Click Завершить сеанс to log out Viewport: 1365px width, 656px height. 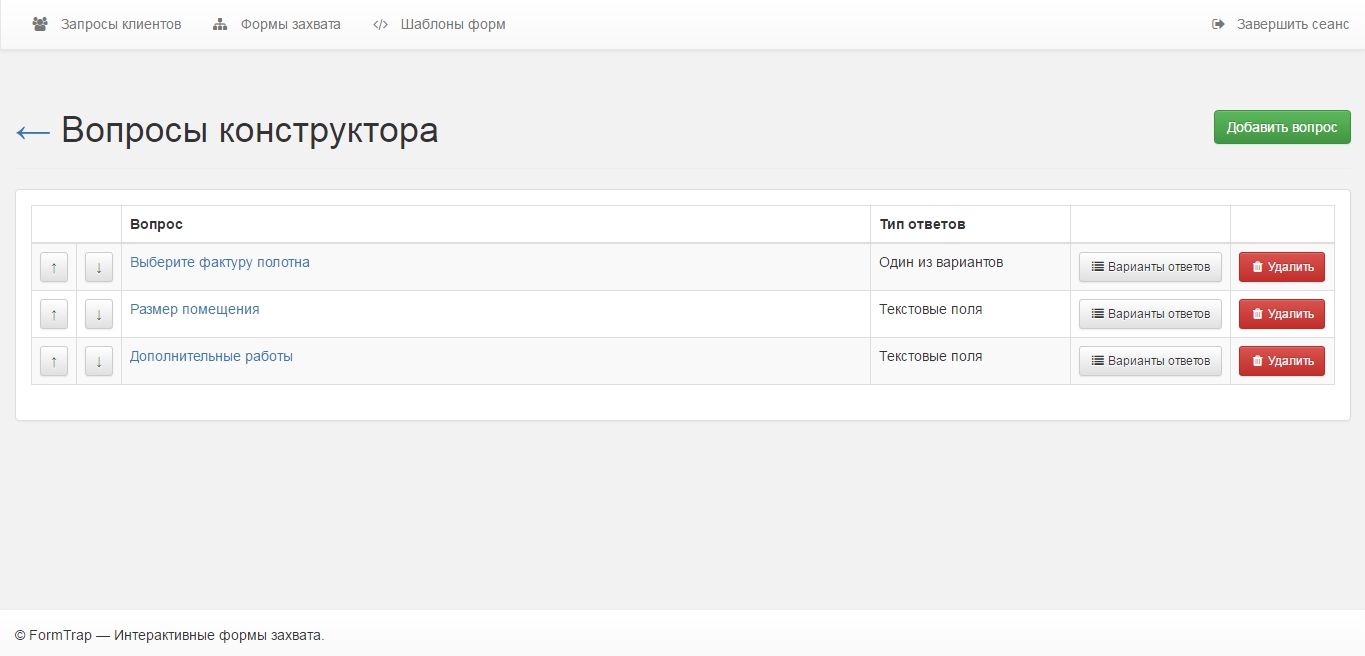(x=1280, y=24)
